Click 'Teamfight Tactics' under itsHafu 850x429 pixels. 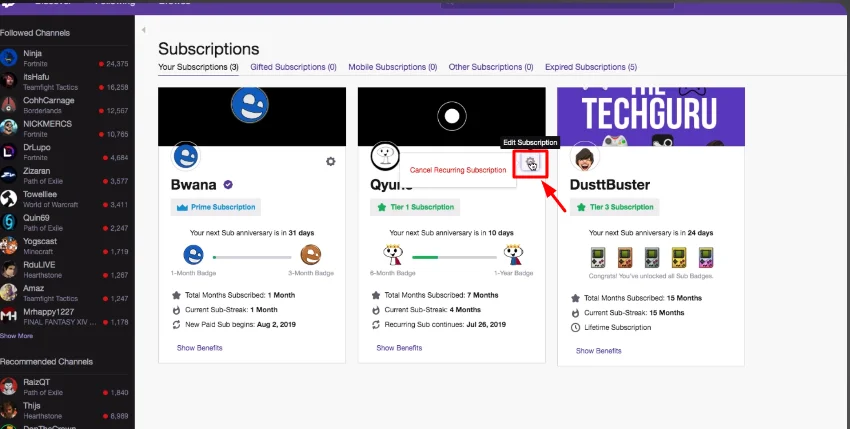[50, 87]
